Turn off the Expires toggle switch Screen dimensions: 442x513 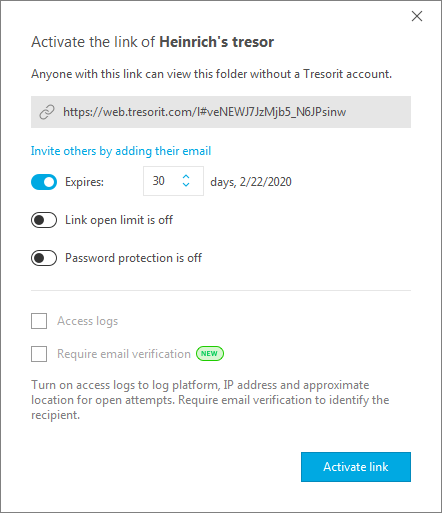[44, 182]
